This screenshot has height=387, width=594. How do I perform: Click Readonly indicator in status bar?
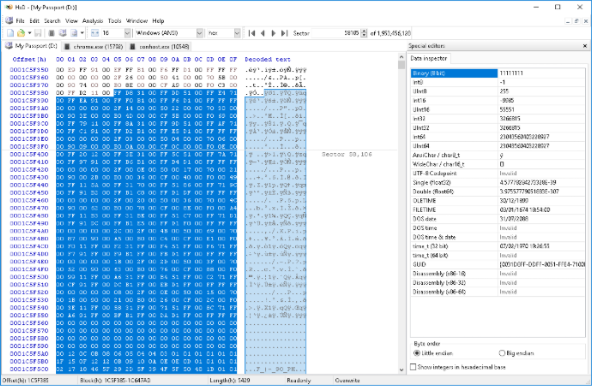[x=299, y=380]
